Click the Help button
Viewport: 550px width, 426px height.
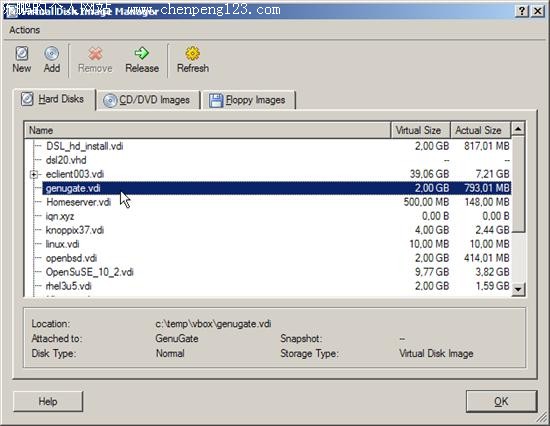point(48,401)
